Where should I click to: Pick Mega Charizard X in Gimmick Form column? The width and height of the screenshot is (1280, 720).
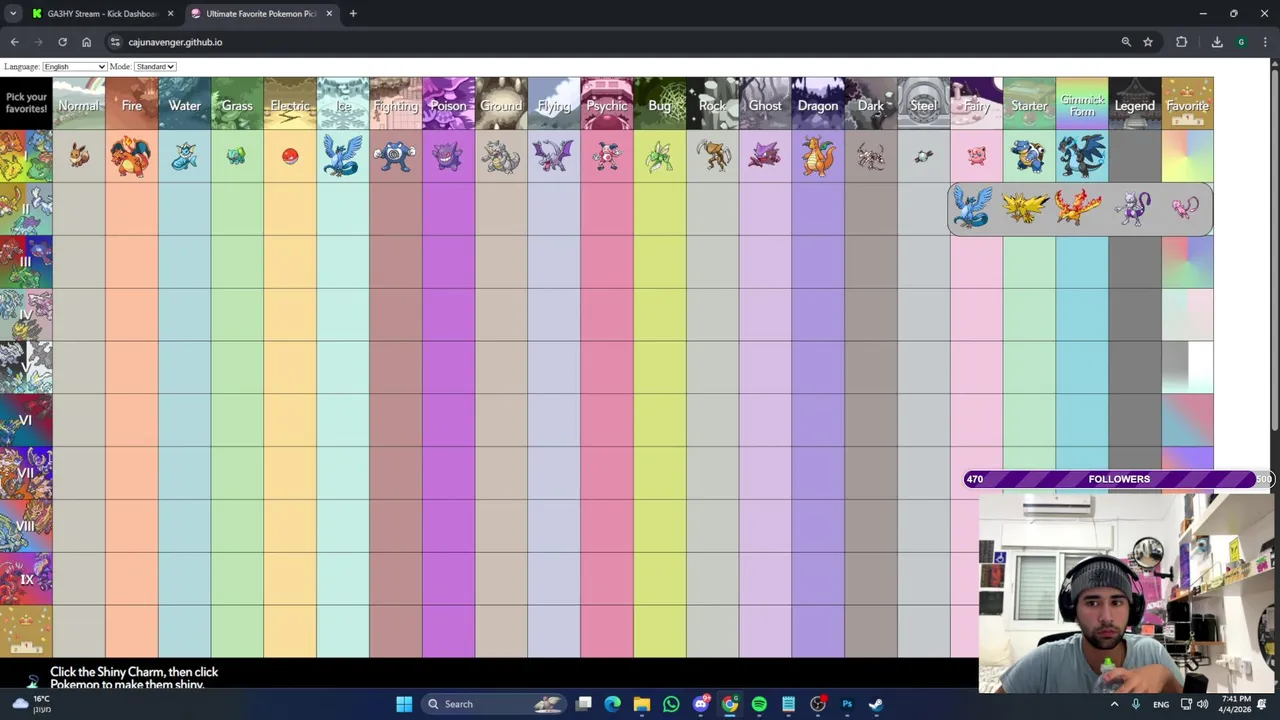pyautogui.click(x=1081, y=156)
